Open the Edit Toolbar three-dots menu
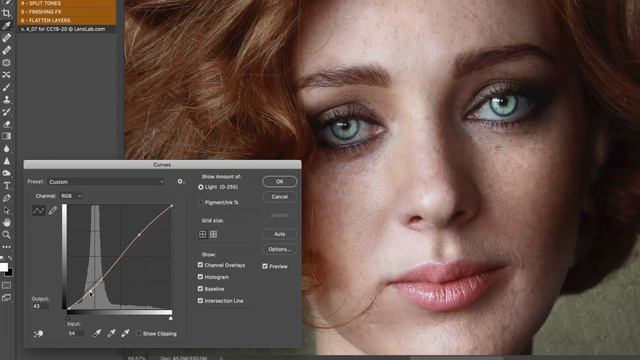 click(x=6, y=247)
